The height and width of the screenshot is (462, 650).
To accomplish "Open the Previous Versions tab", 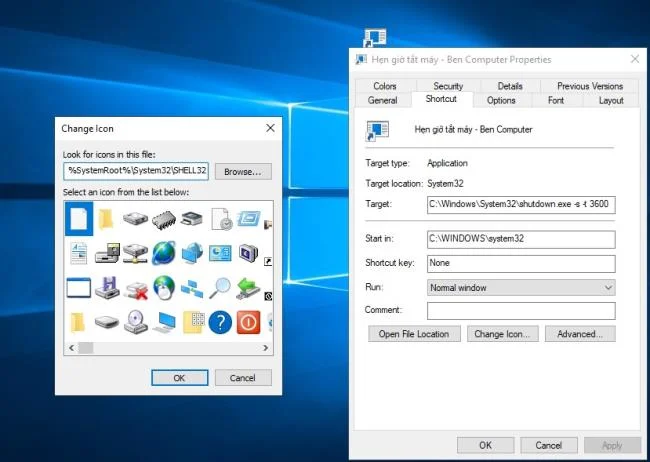I will [590, 86].
